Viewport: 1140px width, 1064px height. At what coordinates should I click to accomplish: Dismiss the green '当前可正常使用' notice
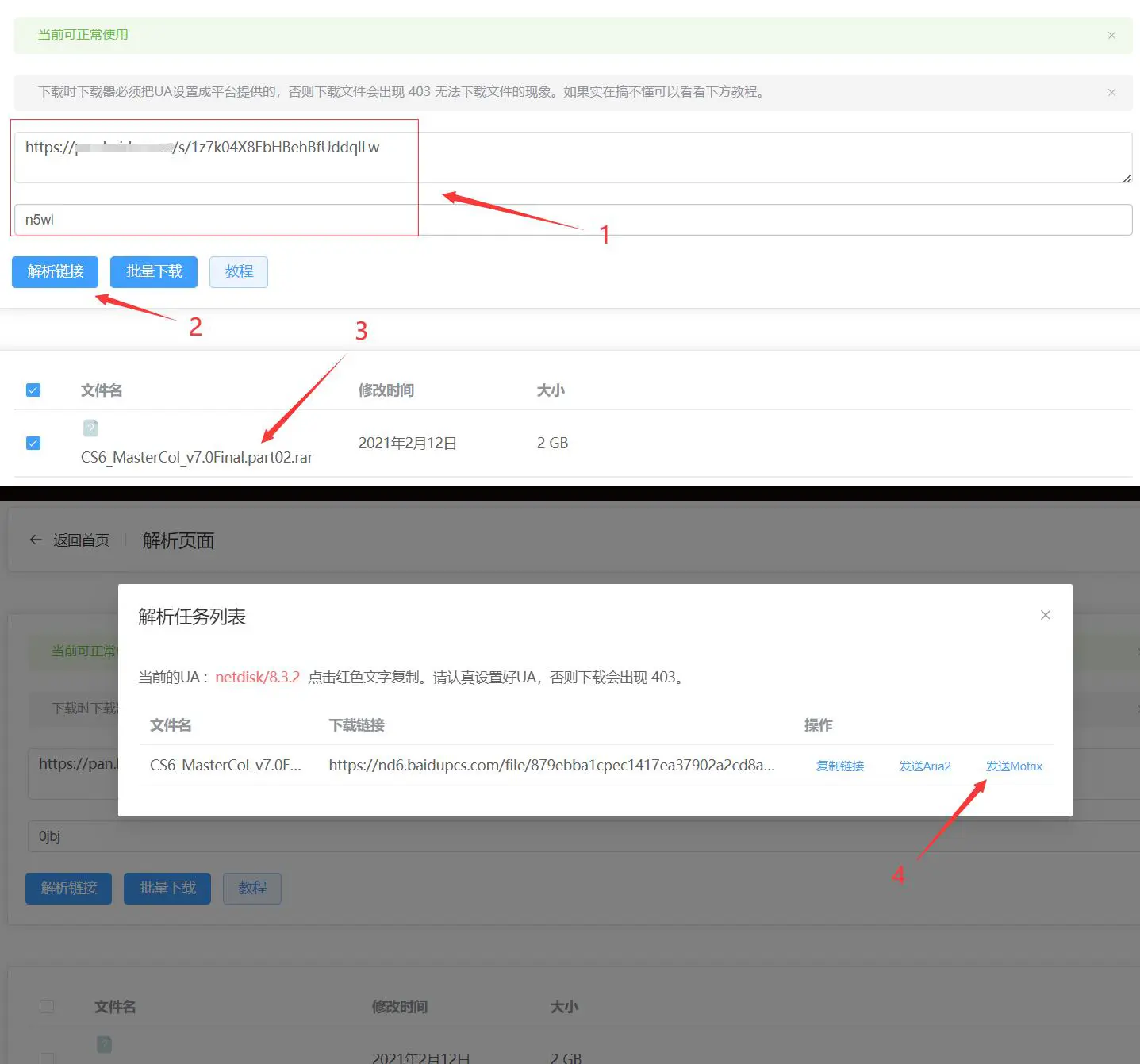pyautogui.click(x=1111, y=36)
